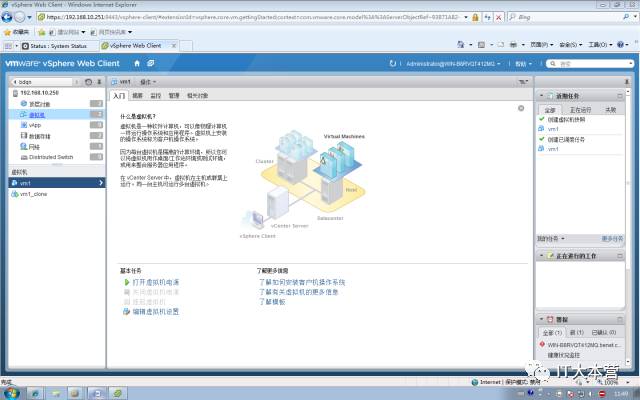The width and height of the screenshot is (640, 400).
Task: Show 已确认 (0) alarms tab
Action: [604, 333]
